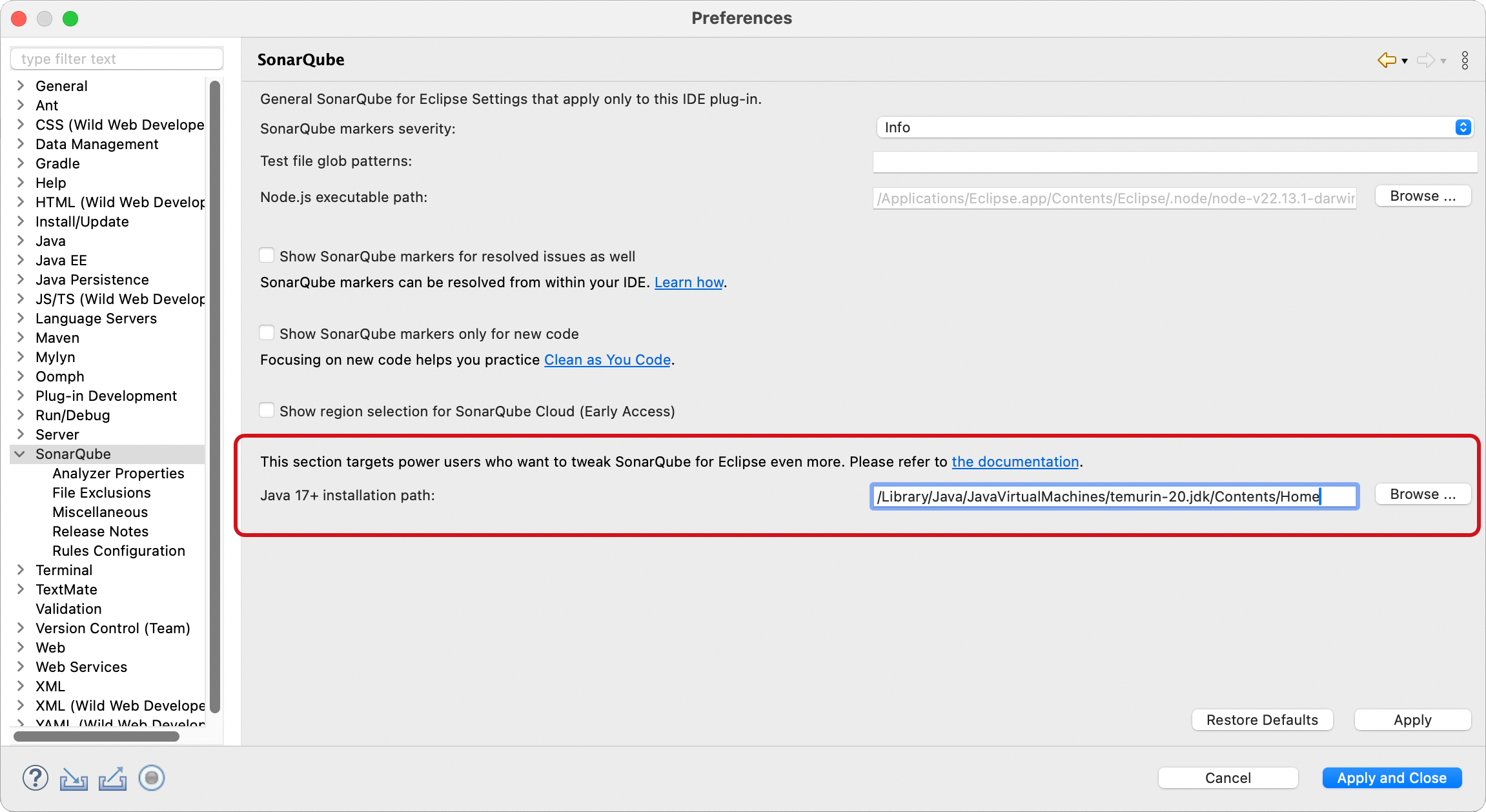The width and height of the screenshot is (1486, 812).
Task: Expand the Data Management node
Action: [21, 143]
